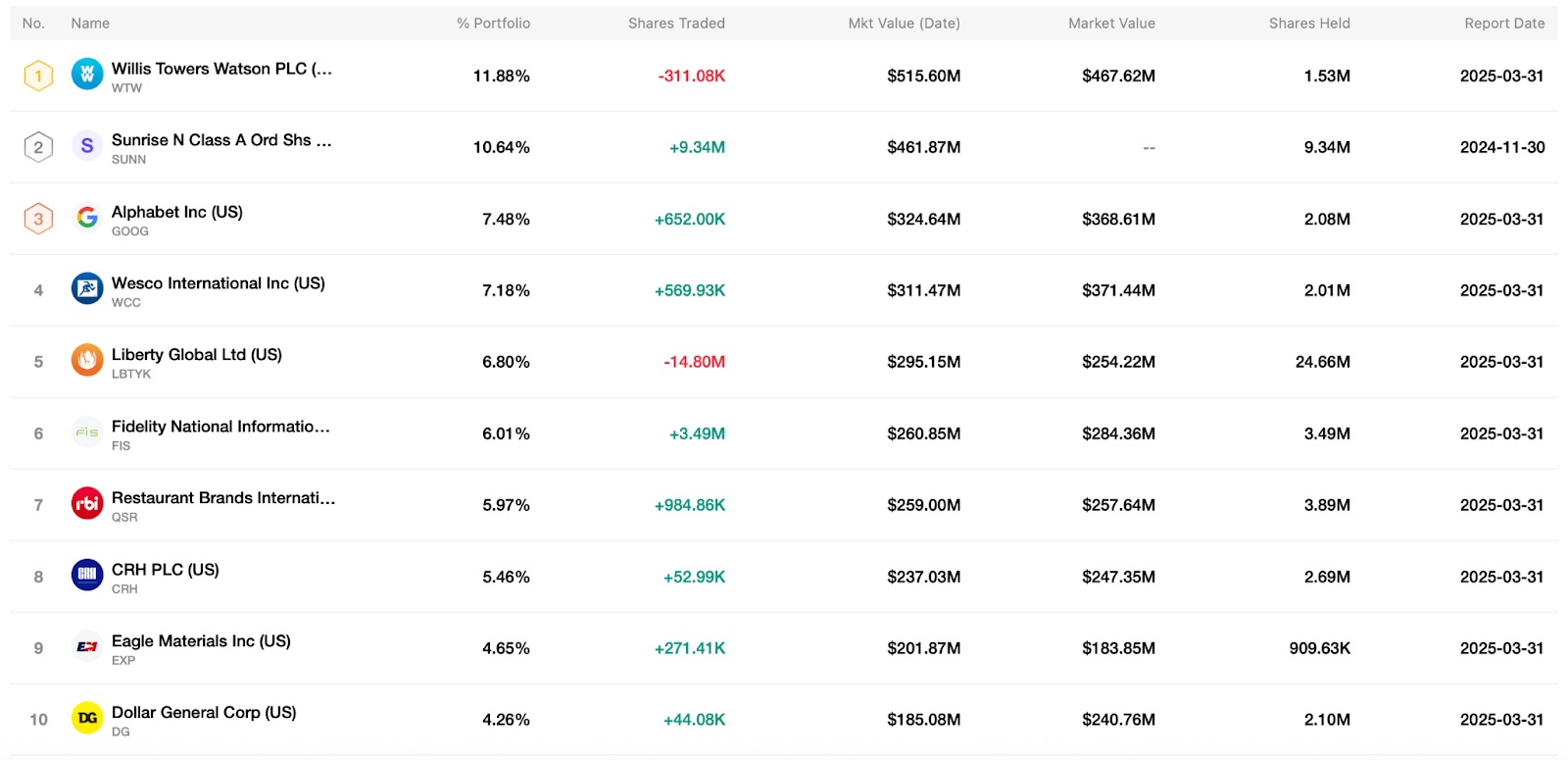Sort by the Market Value column header
Screen dimensions: 1568x760
click(1111, 24)
